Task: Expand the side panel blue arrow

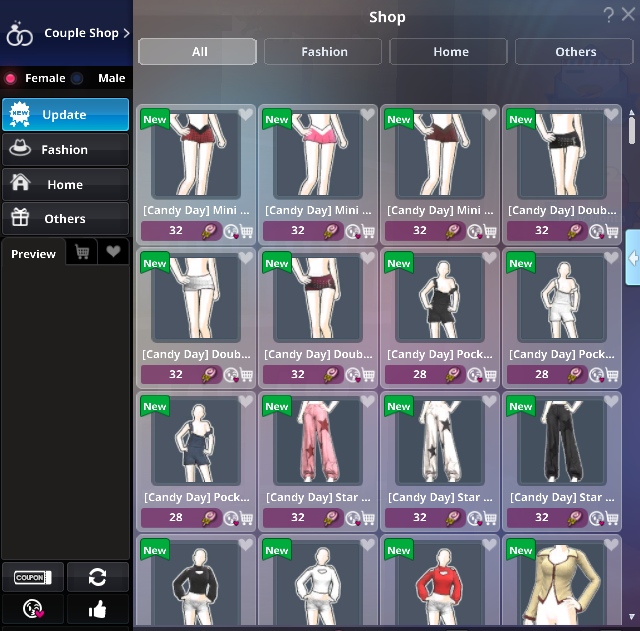Action: coord(633,258)
